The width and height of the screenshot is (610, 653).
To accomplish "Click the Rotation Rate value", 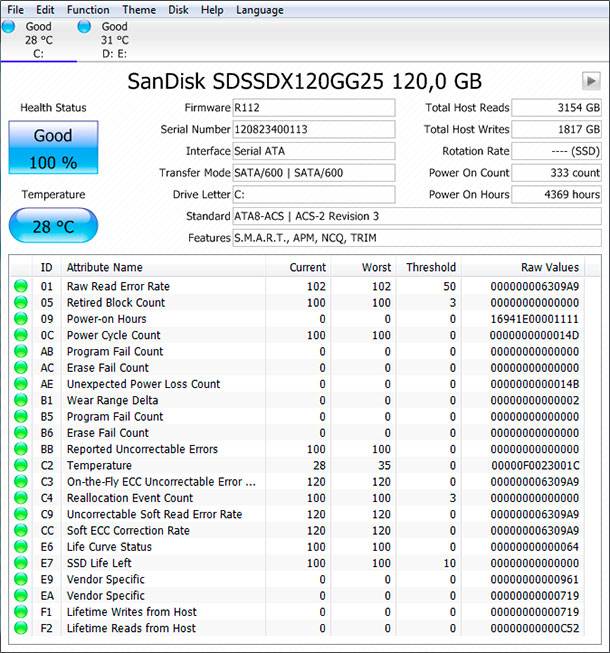I will 556,151.
